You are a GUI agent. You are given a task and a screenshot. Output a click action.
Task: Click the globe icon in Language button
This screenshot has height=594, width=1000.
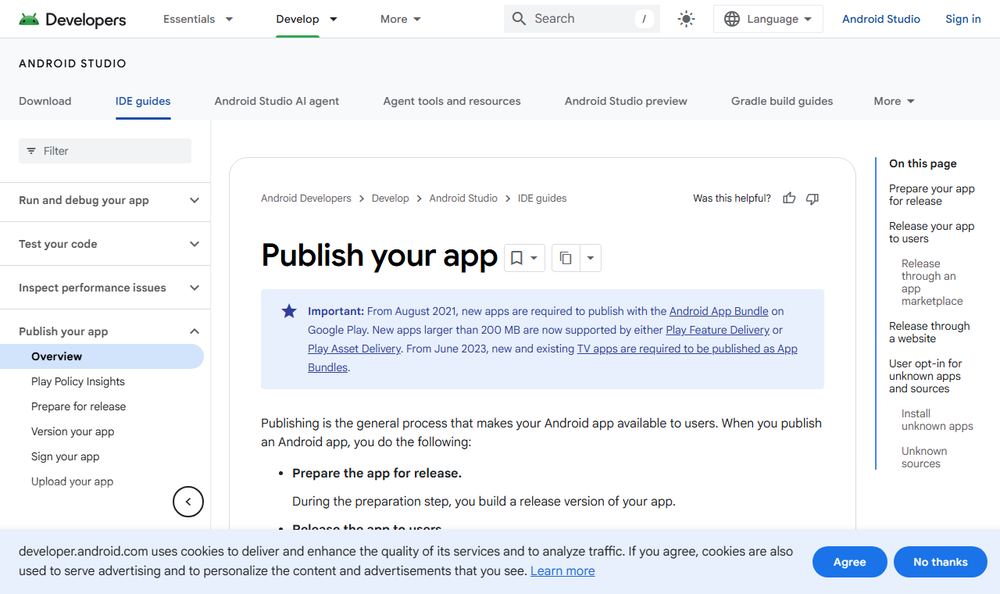pyautogui.click(x=732, y=19)
